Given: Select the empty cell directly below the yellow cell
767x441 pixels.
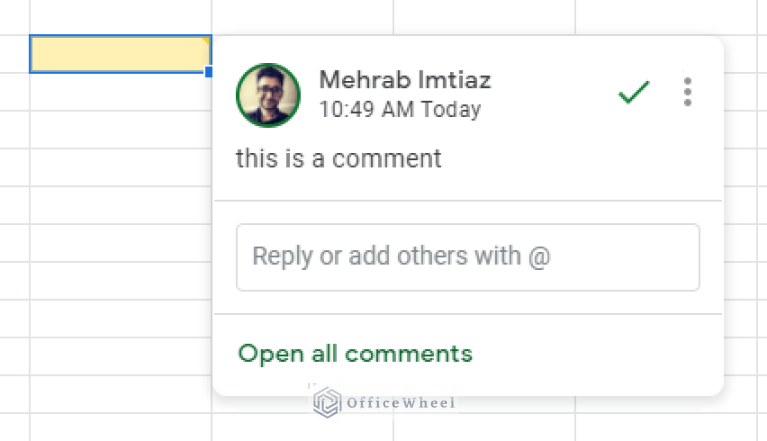Looking at the screenshot, I should [120, 92].
